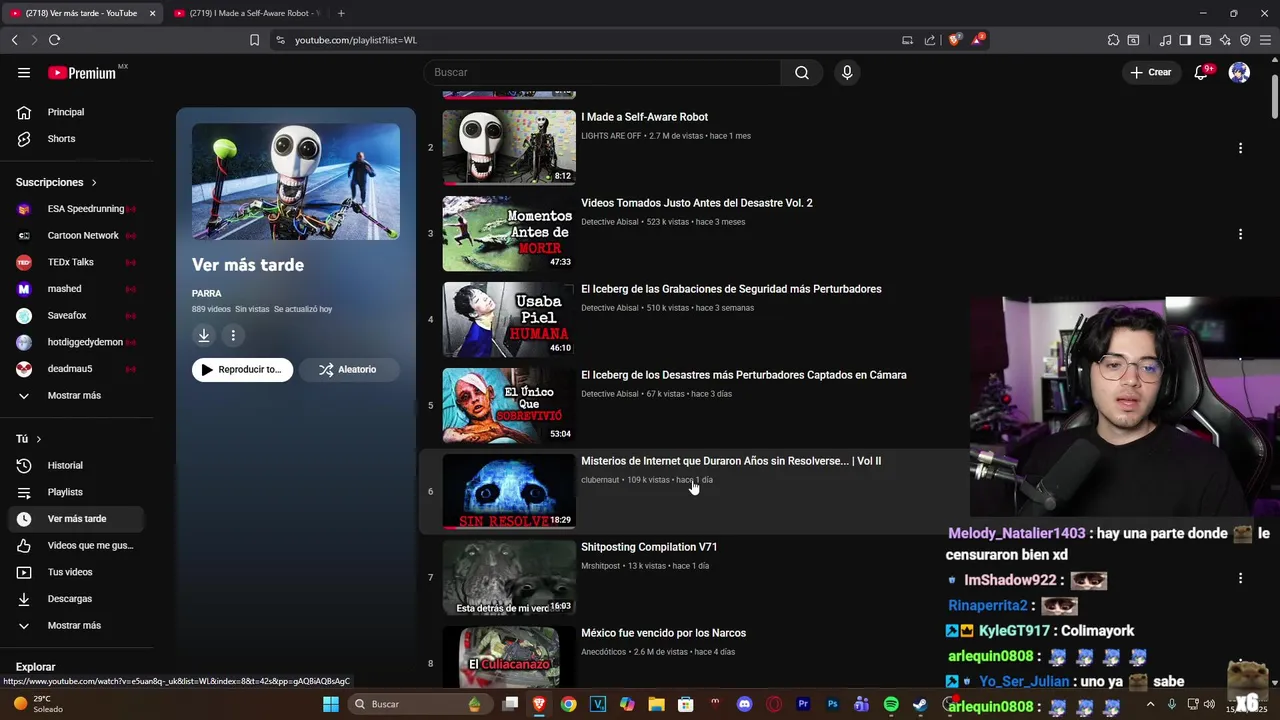
Task: Open Spotify from the taskbar
Action: (891, 704)
